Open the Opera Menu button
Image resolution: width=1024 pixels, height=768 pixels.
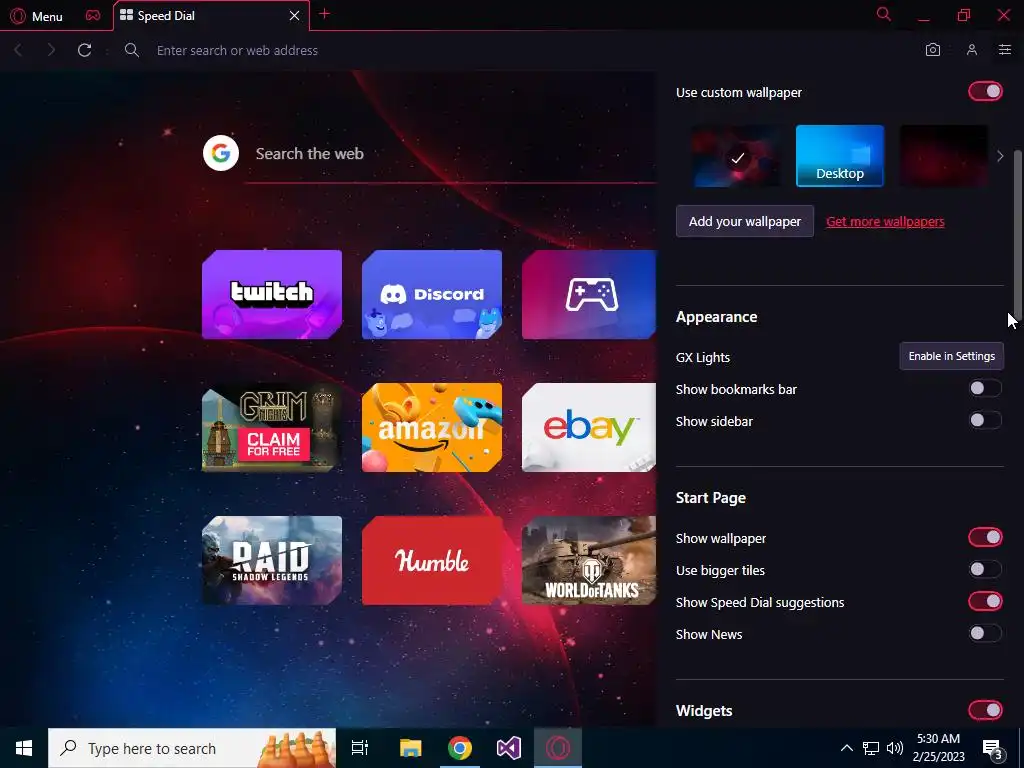37,16
